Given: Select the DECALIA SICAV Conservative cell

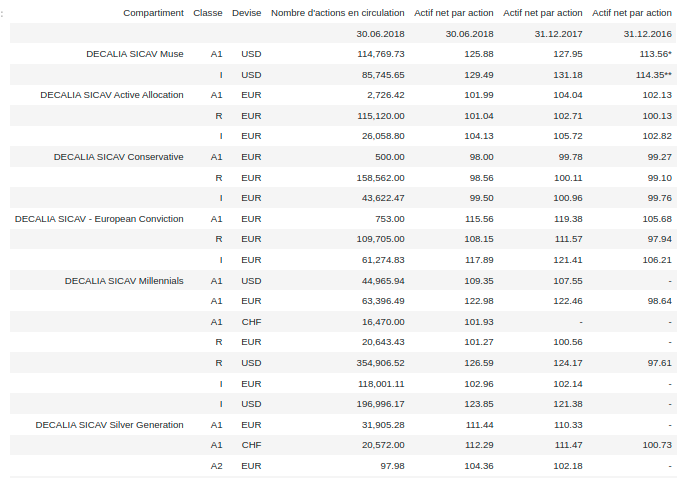Looking at the screenshot, I should coord(118,157).
